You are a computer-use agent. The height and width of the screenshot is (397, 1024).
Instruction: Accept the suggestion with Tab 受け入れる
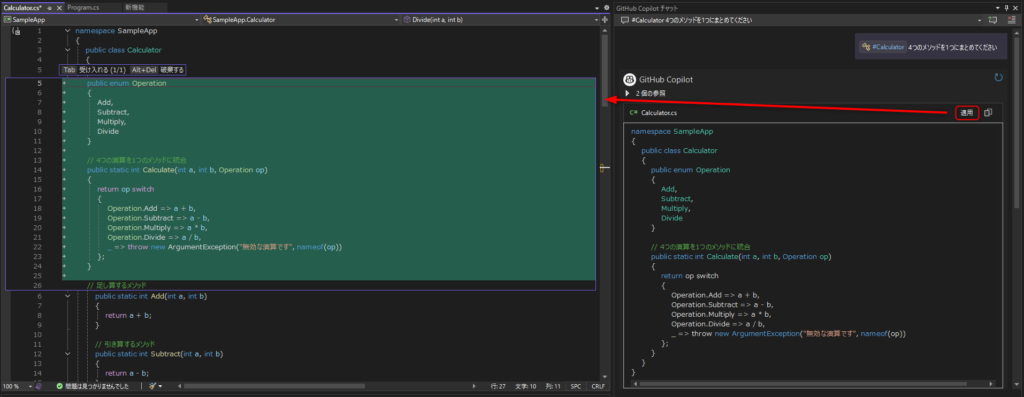[x=94, y=70]
